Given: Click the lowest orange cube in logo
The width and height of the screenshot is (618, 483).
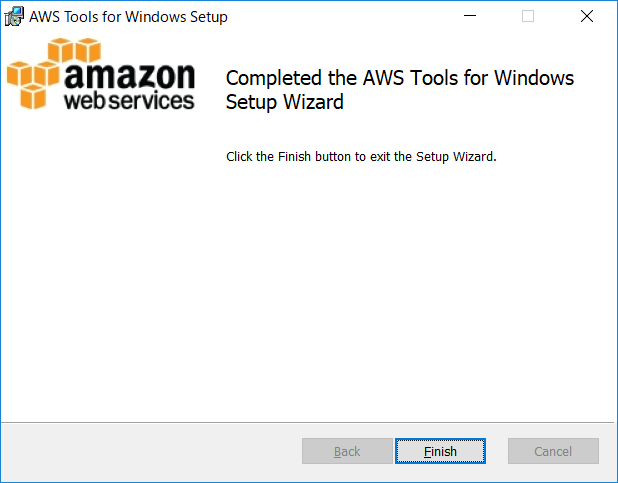Looking at the screenshot, I should pos(33,96).
